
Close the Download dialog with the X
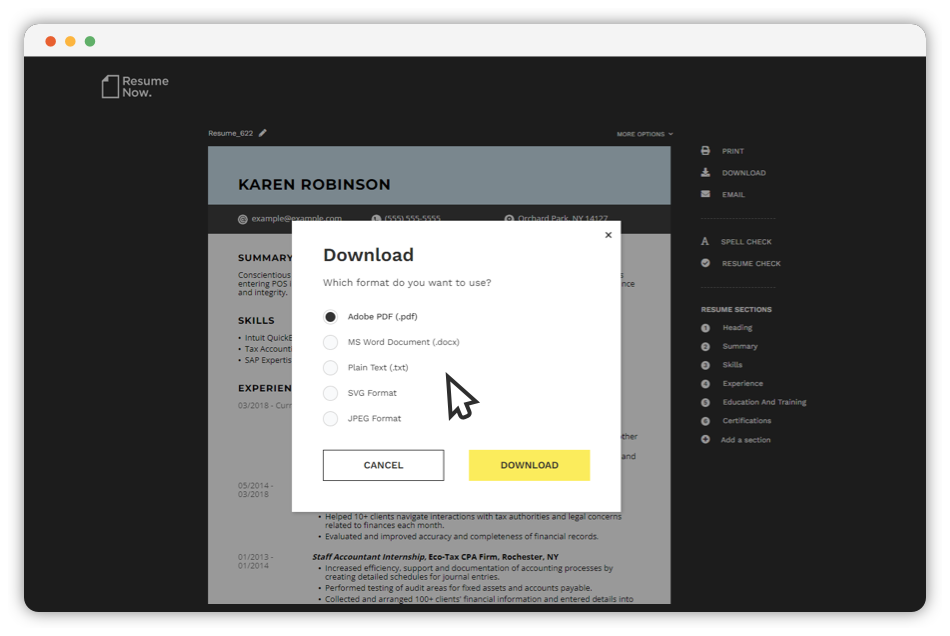[608, 234]
